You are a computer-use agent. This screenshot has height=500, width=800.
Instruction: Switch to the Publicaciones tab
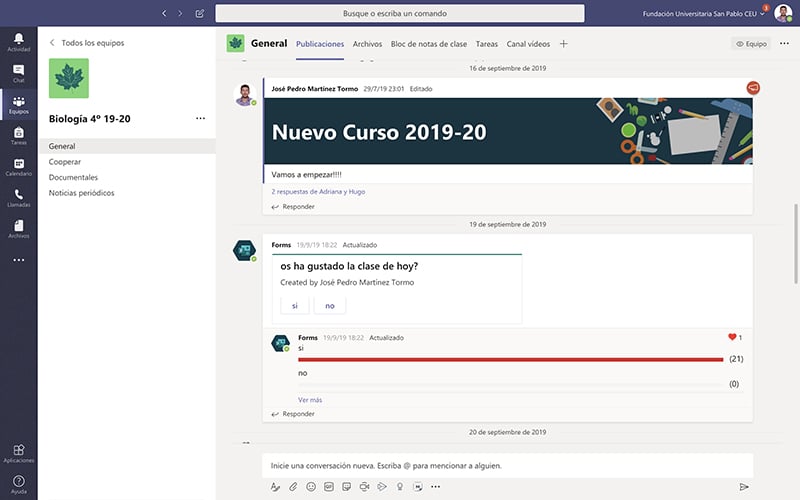[x=320, y=44]
